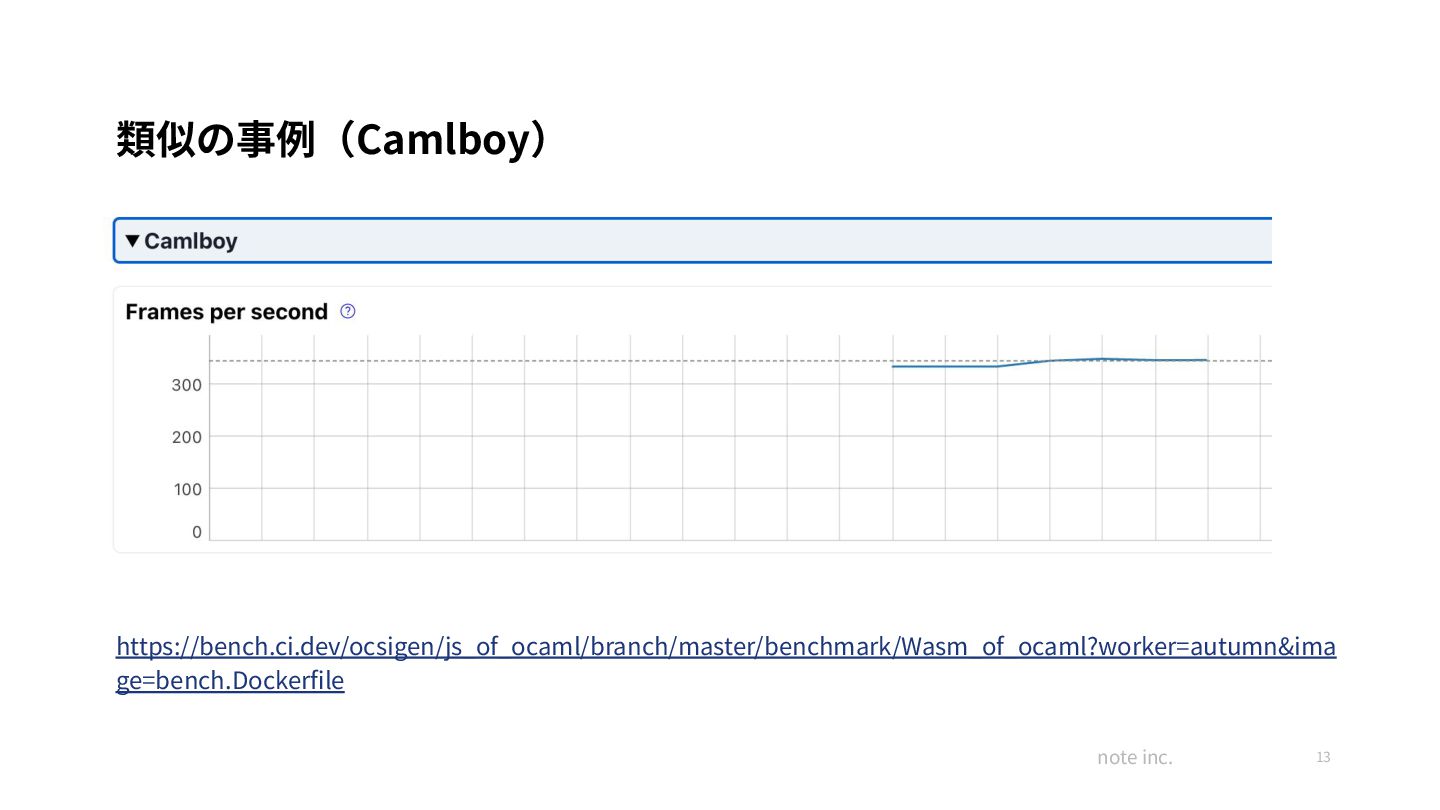Screen dimensions: 1440x810
Task: Click the right end of the blue FPS line
Action: (x=1207, y=360)
